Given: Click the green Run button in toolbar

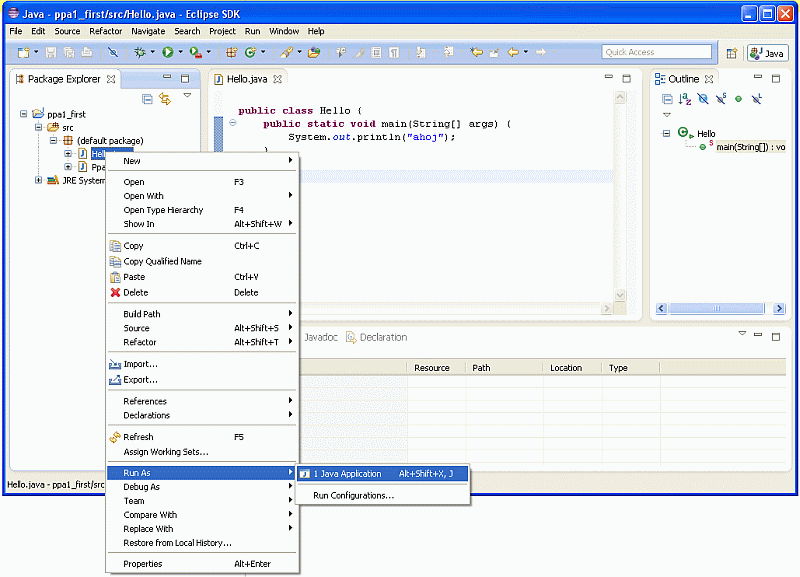Looking at the screenshot, I should [167, 52].
